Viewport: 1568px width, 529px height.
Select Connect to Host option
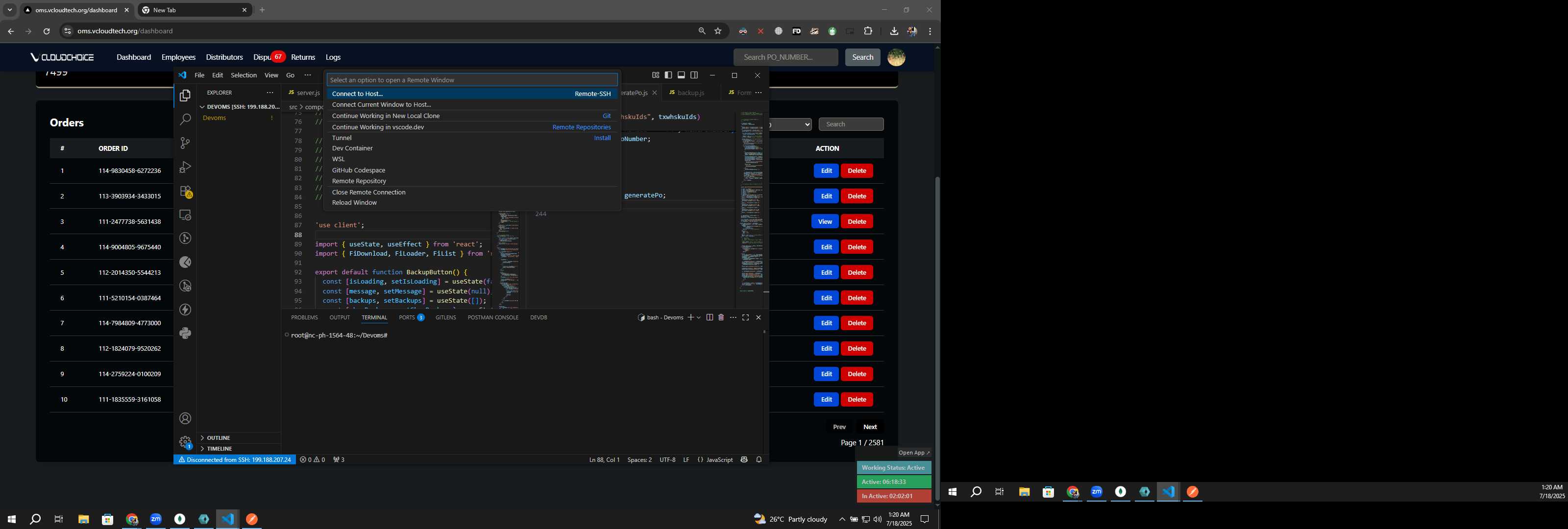click(472, 94)
